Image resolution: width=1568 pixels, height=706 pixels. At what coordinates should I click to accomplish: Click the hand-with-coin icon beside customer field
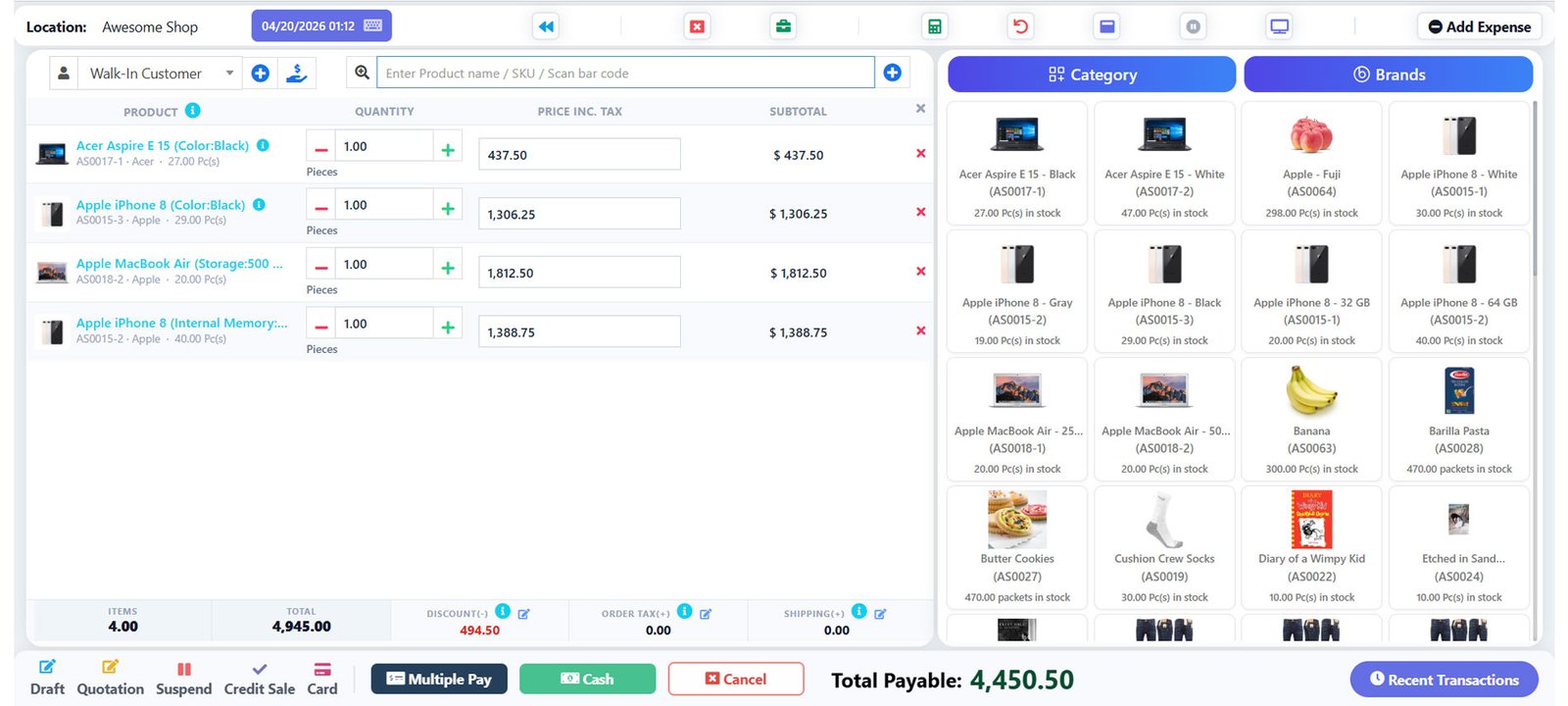(x=296, y=73)
